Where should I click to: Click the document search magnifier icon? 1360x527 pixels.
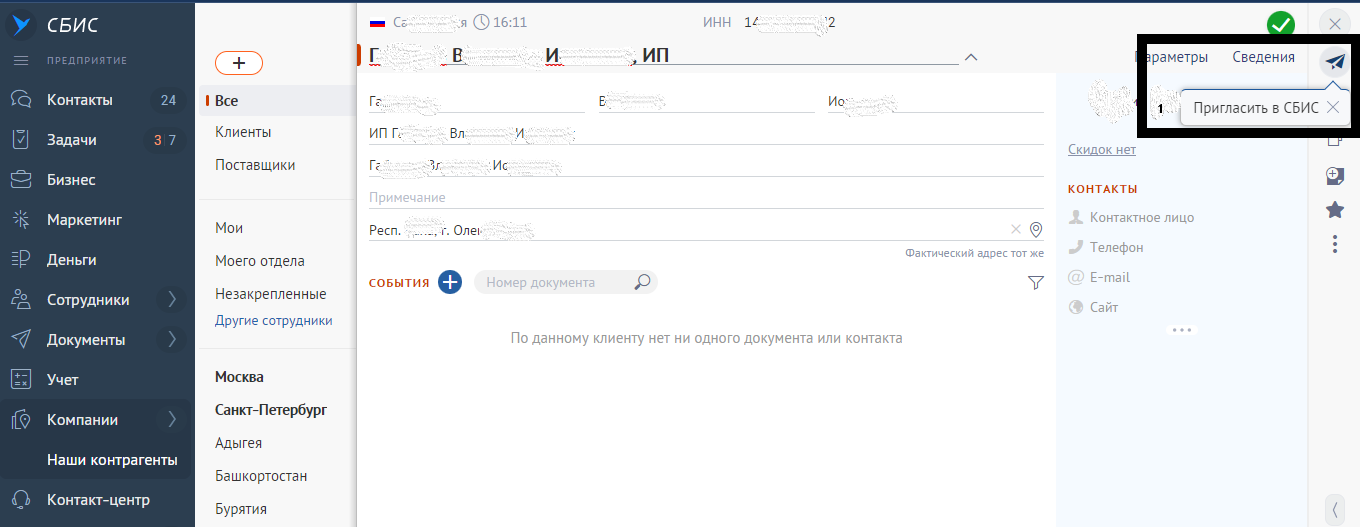click(x=643, y=282)
